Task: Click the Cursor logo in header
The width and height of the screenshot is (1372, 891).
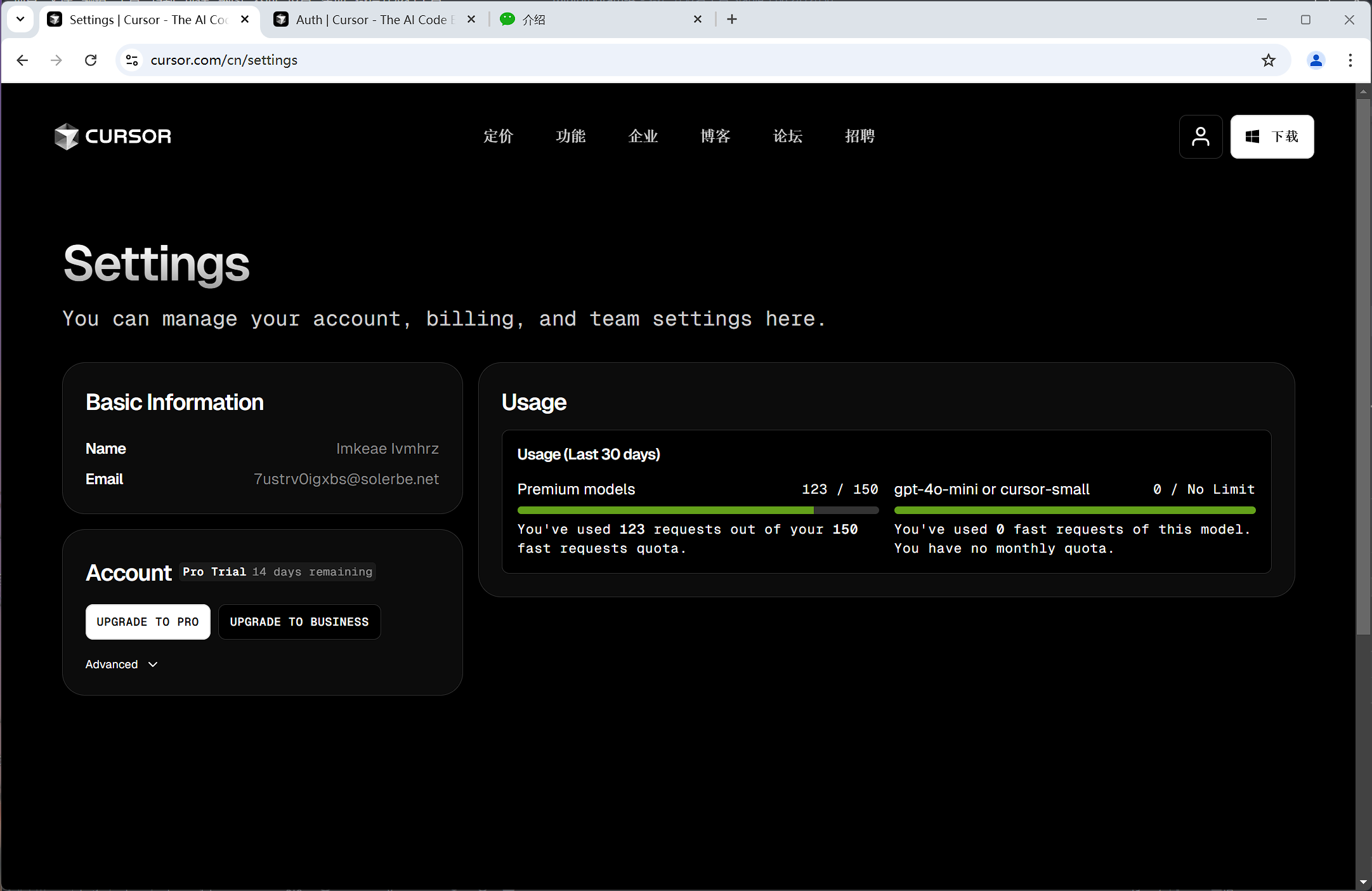Action: 113,136
